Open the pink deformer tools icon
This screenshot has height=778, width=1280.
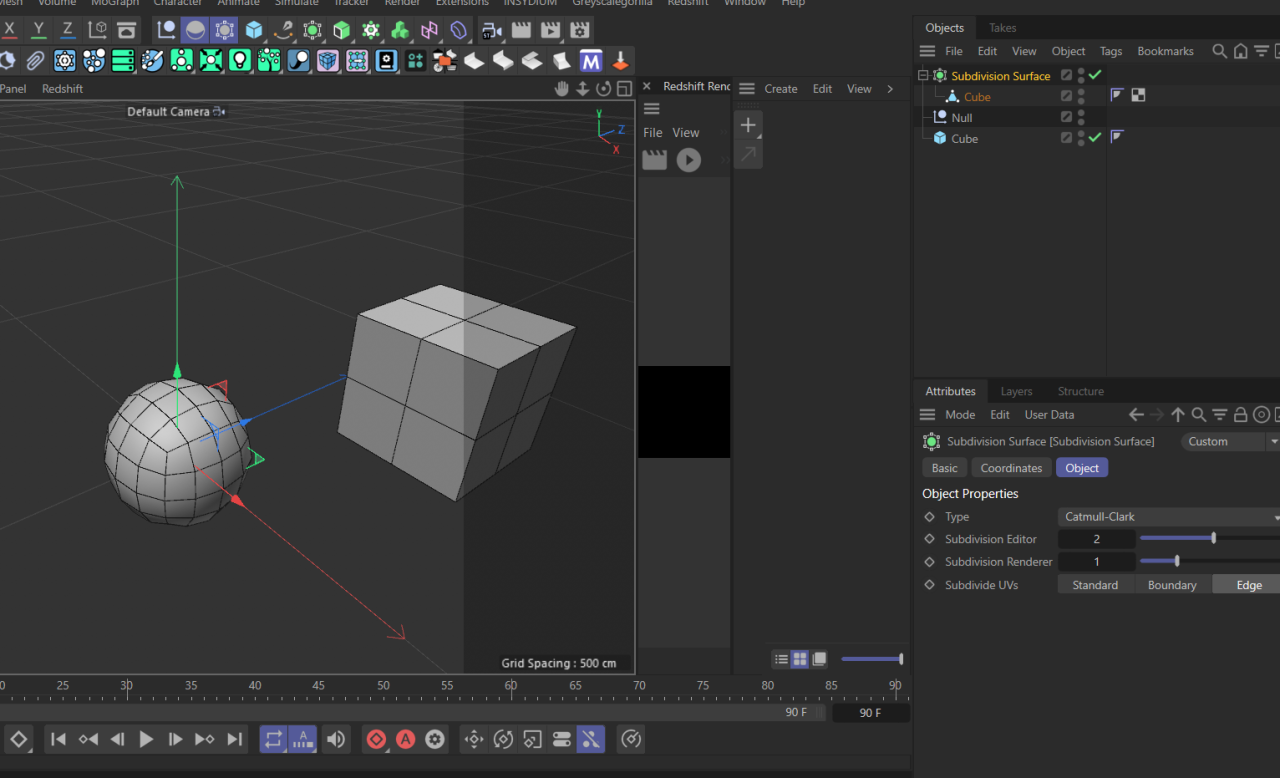coord(429,30)
